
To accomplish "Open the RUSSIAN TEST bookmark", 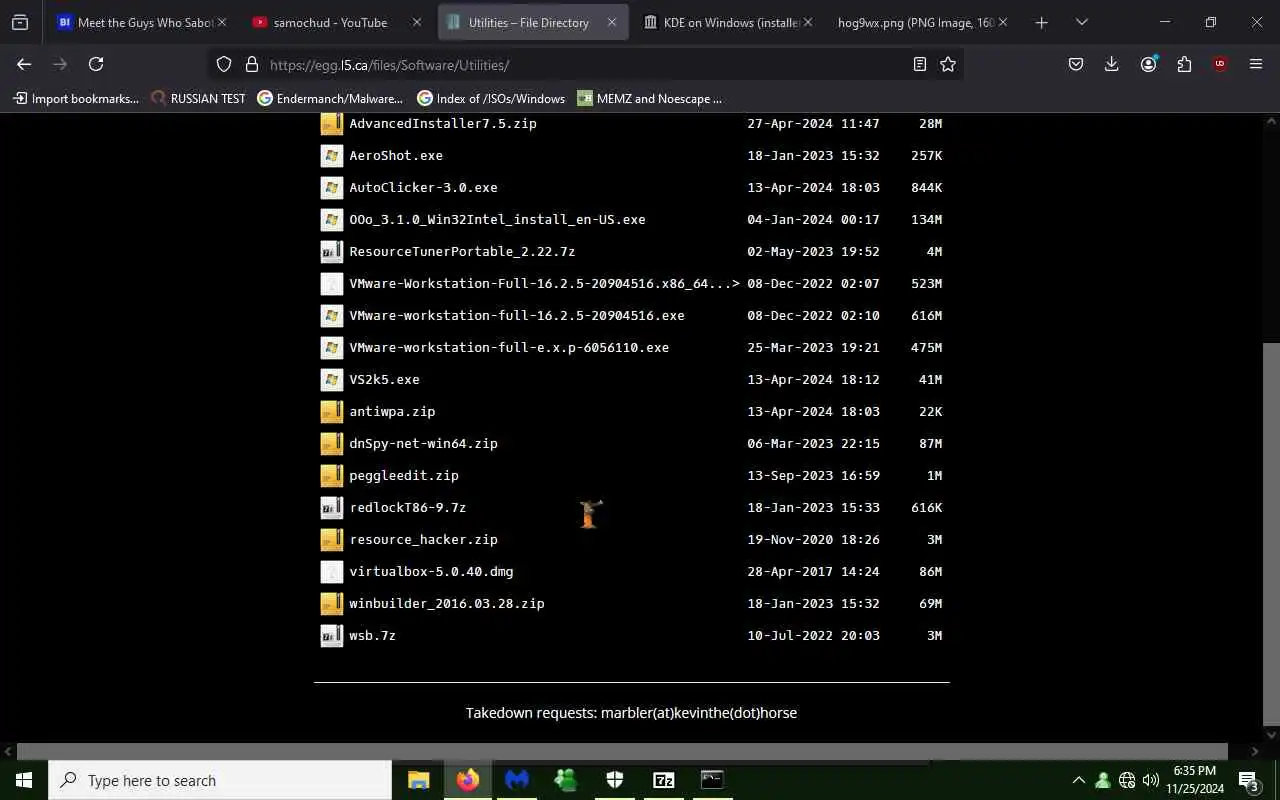I will point(198,98).
